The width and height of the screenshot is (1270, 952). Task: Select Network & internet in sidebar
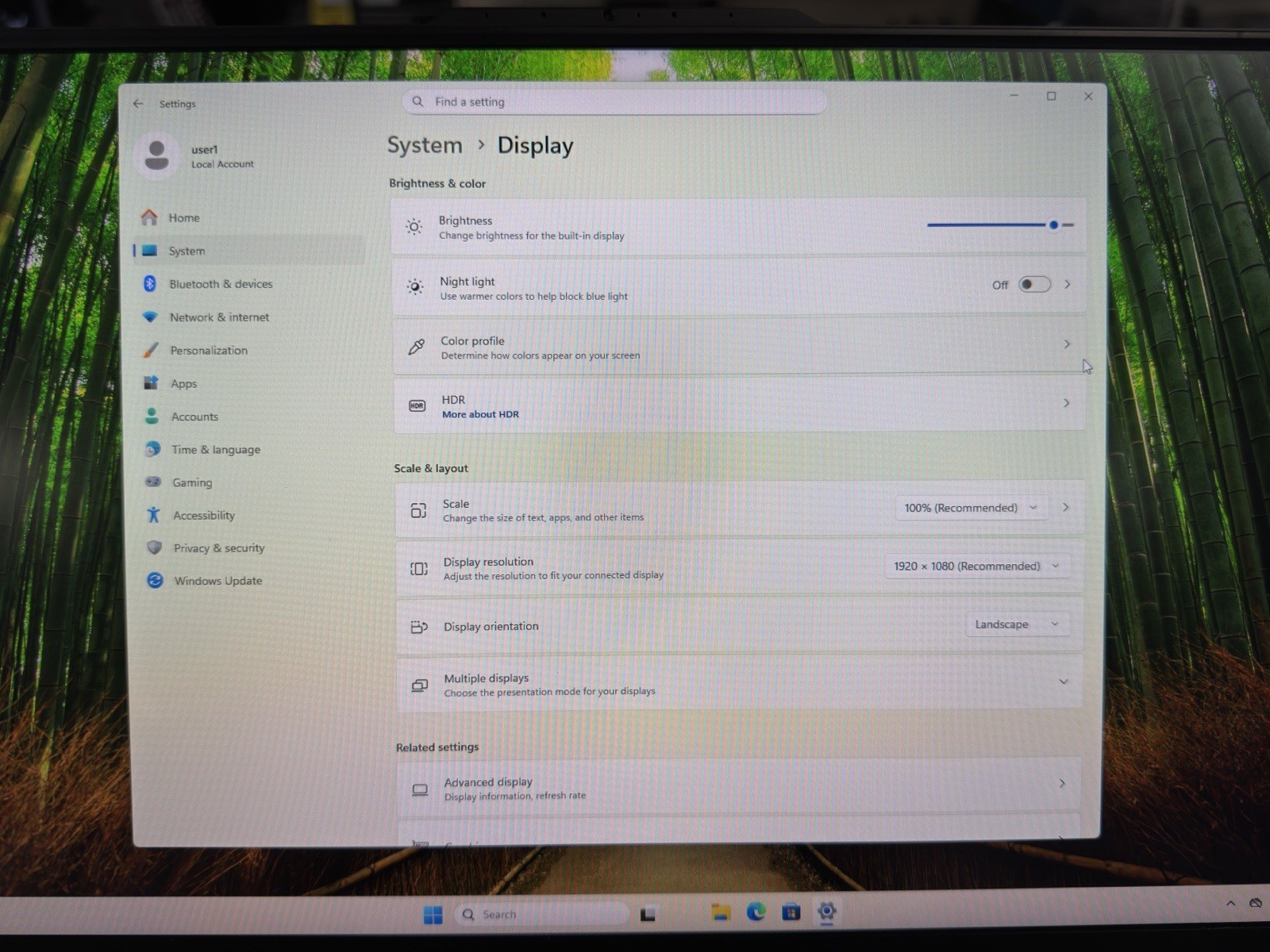pyautogui.click(x=251, y=317)
